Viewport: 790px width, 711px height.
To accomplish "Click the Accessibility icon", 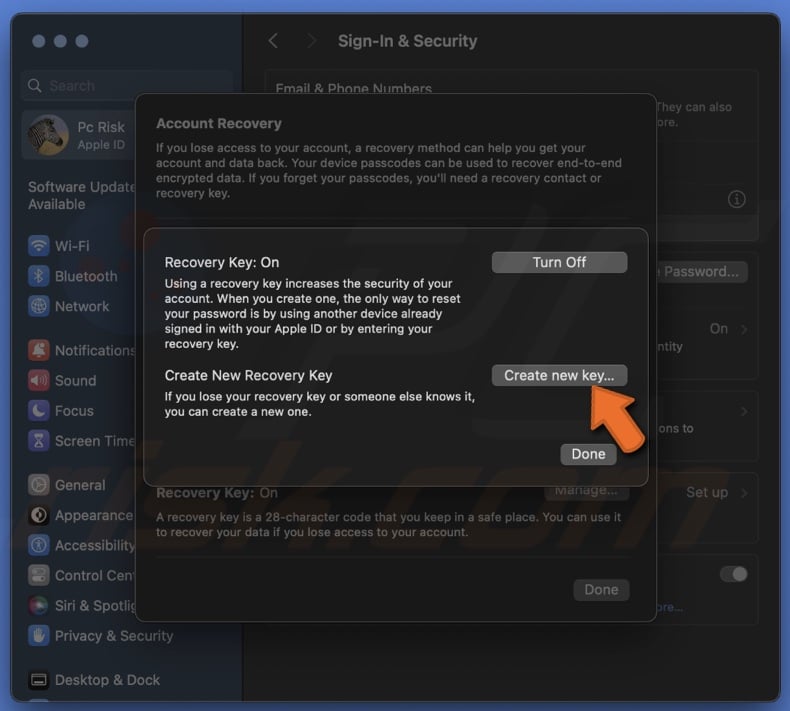I will [38, 545].
